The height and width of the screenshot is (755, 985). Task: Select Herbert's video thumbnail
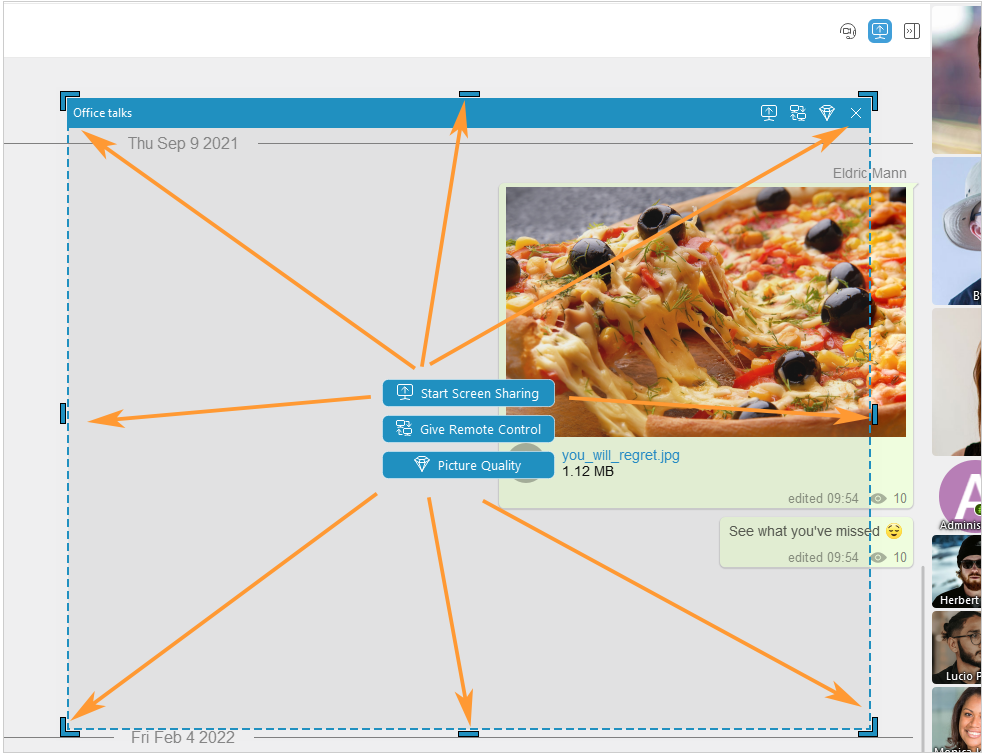click(x=957, y=571)
